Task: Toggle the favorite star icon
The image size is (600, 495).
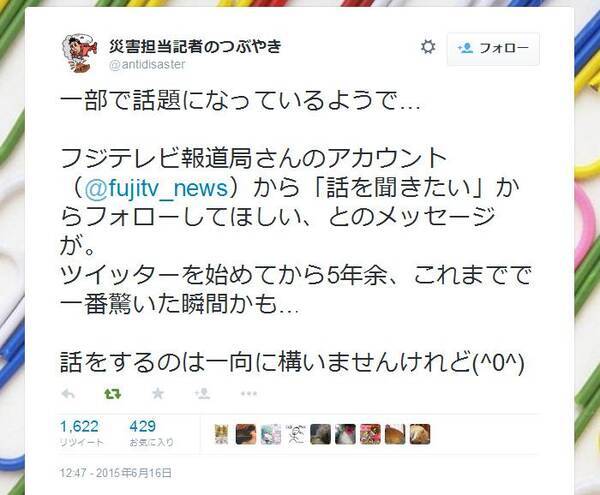Action: pyautogui.click(x=158, y=393)
